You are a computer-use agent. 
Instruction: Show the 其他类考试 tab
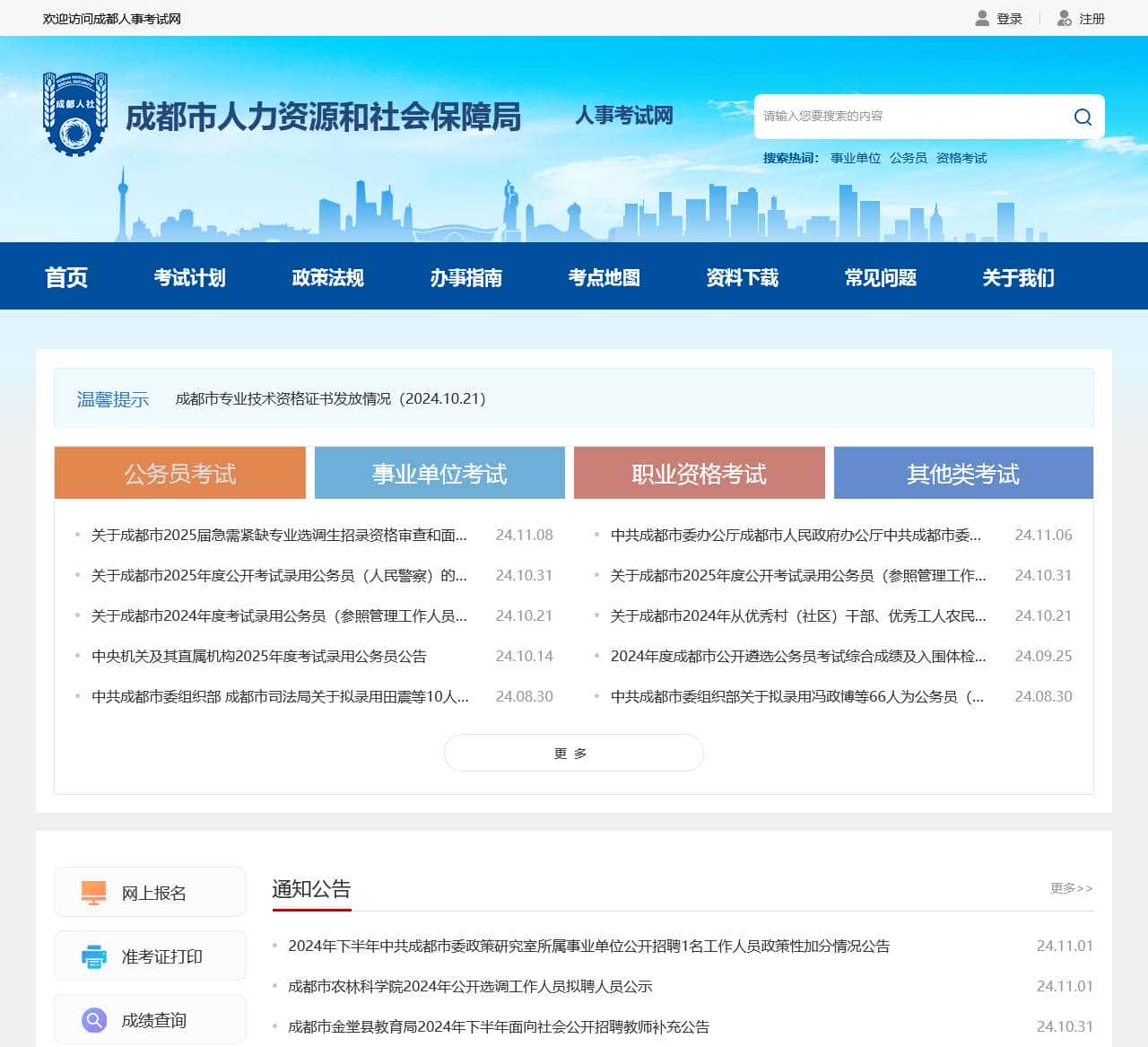[962, 473]
